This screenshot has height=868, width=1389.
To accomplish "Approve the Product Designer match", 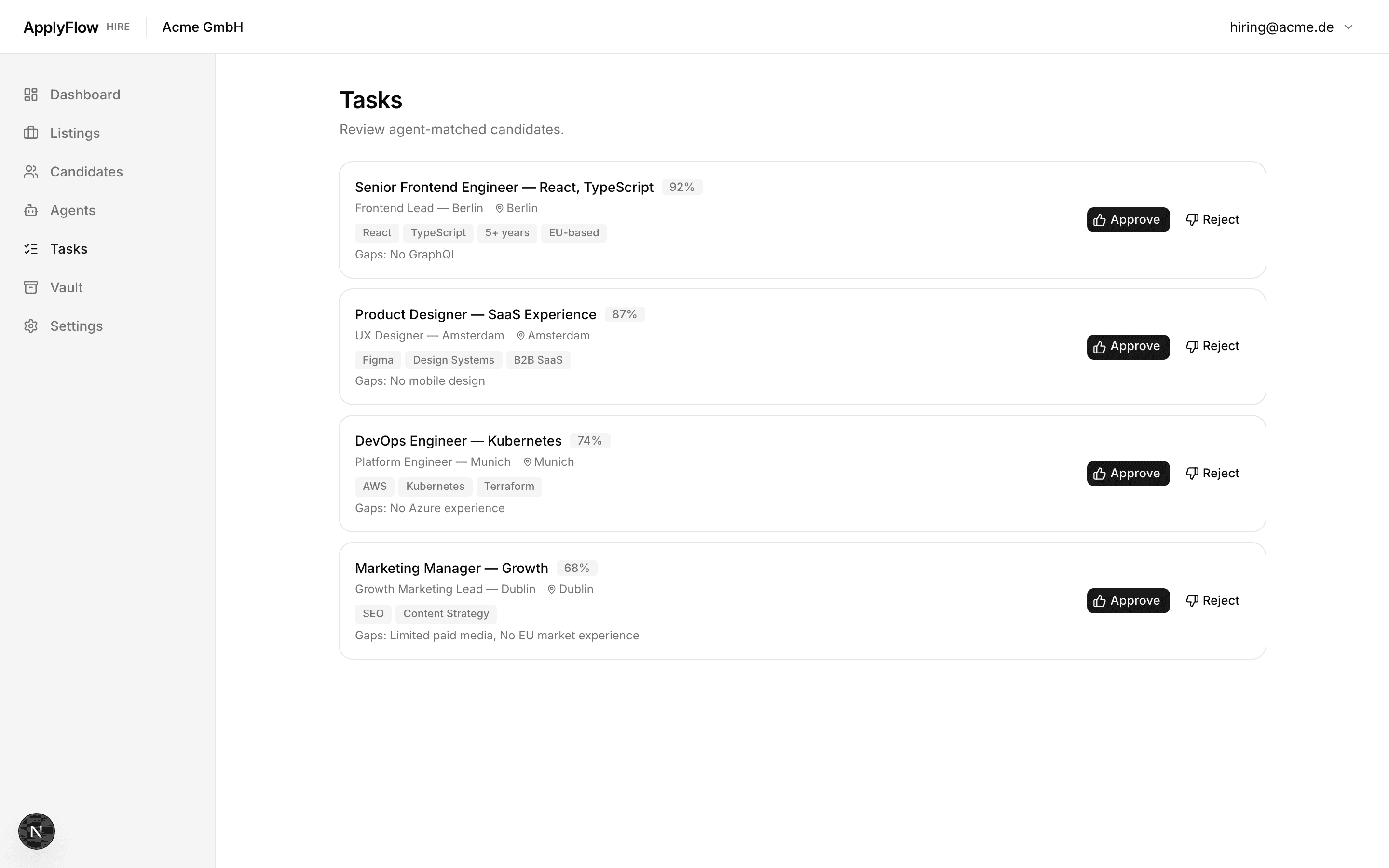I will [1127, 346].
